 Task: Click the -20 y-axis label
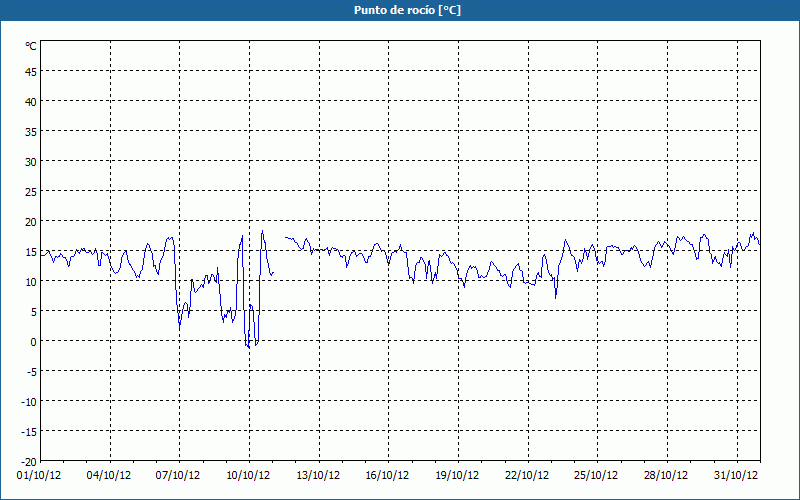tap(29, 462)
